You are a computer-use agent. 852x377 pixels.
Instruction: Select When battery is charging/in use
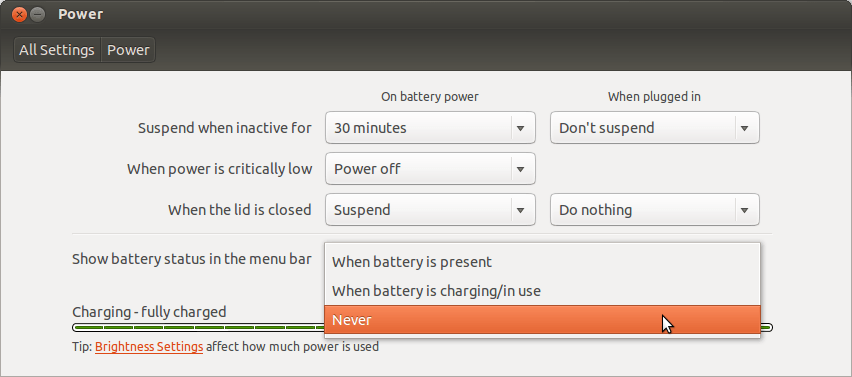pyautogui.click(x=542, y=291)
